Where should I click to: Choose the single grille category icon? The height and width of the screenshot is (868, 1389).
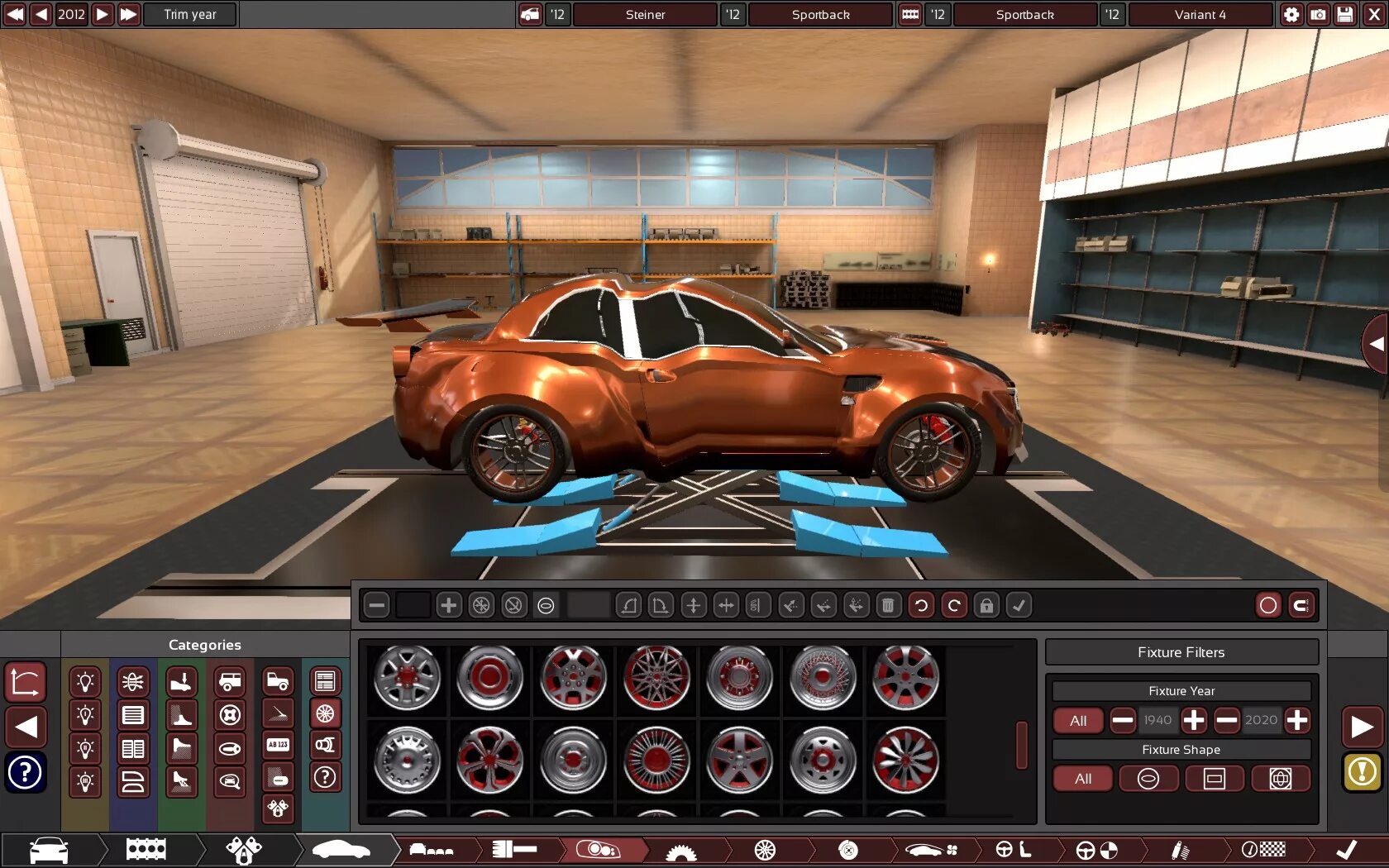click(133, 716)
